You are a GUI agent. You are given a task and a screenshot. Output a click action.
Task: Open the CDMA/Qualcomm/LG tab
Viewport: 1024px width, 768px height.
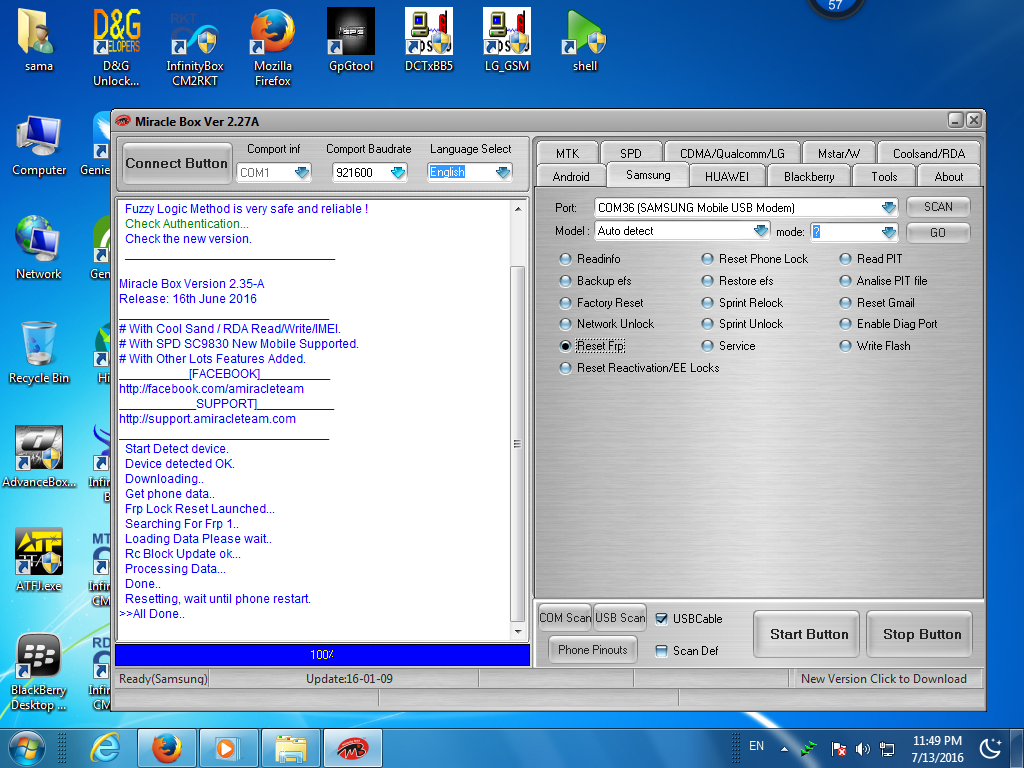coord(732,153)
